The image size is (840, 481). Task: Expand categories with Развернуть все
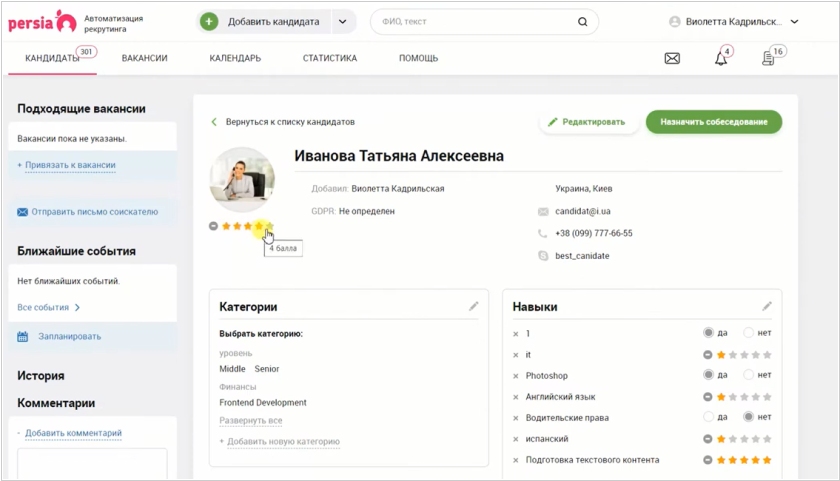(251, 421)
